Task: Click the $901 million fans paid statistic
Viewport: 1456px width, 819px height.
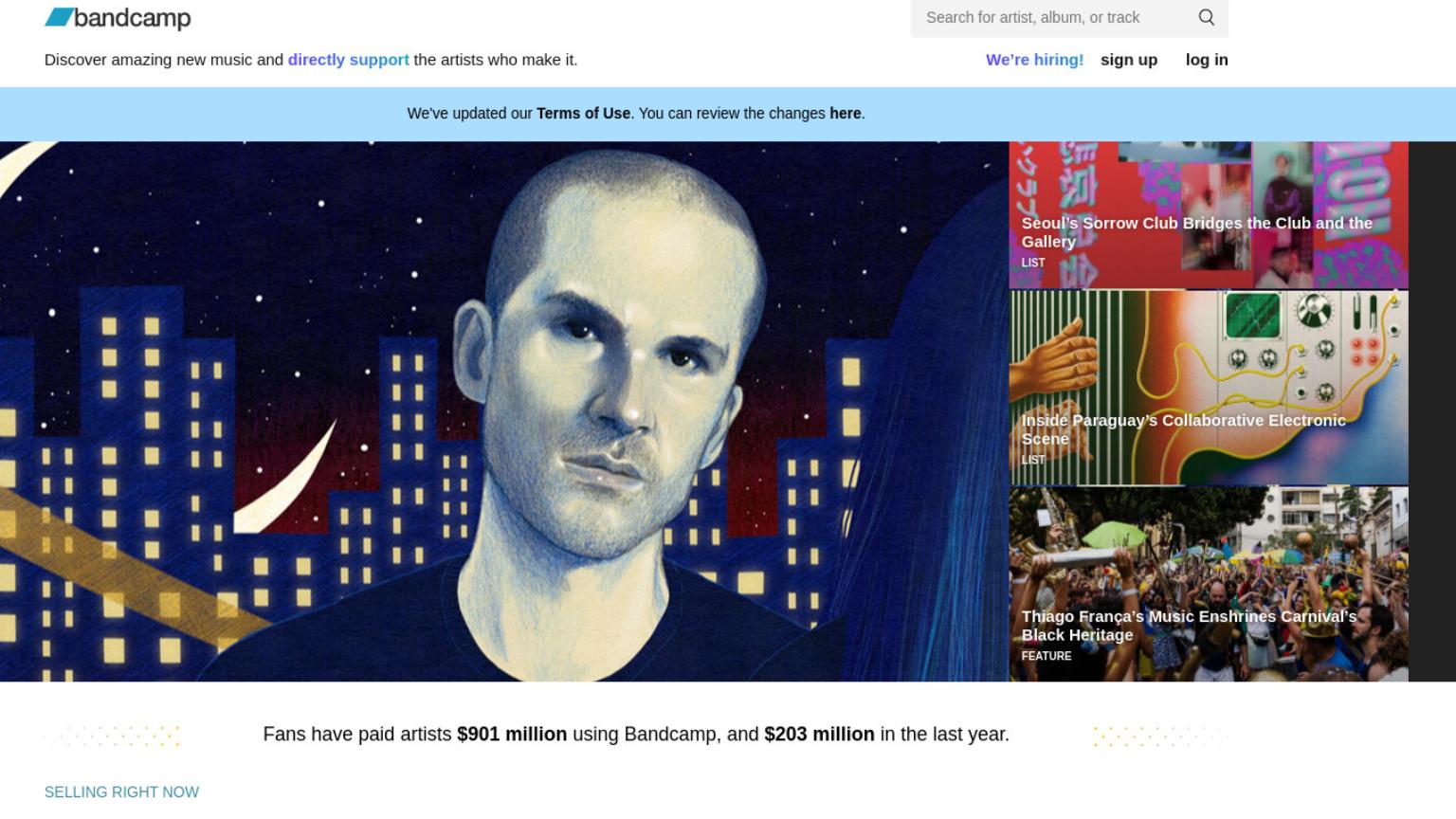Action: [x=512, y=735]
